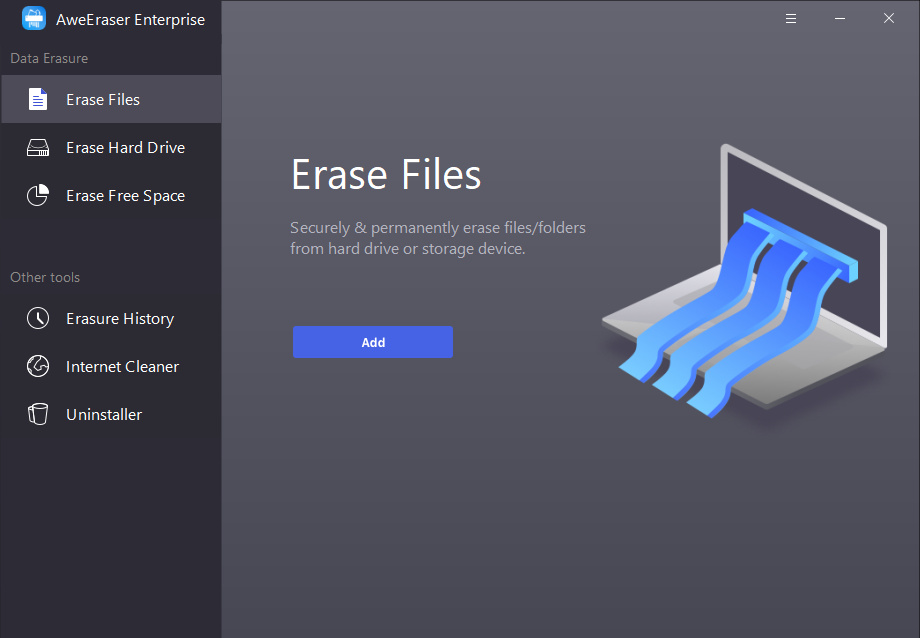
Task: Click the Add button
Action: 372,341
